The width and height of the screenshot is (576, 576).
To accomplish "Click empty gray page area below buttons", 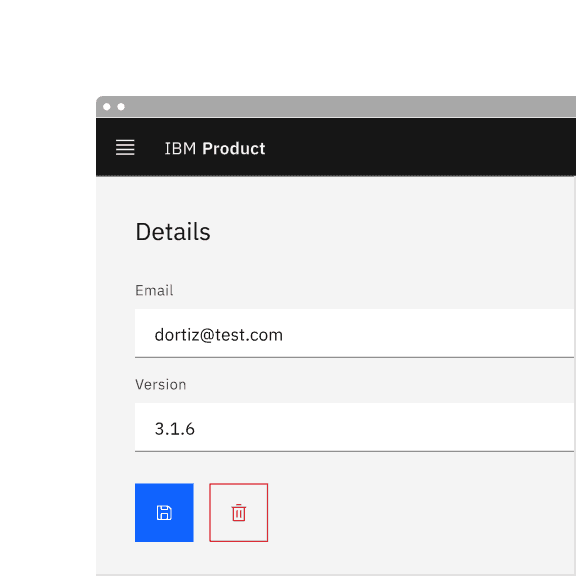I will pos(404,558).
